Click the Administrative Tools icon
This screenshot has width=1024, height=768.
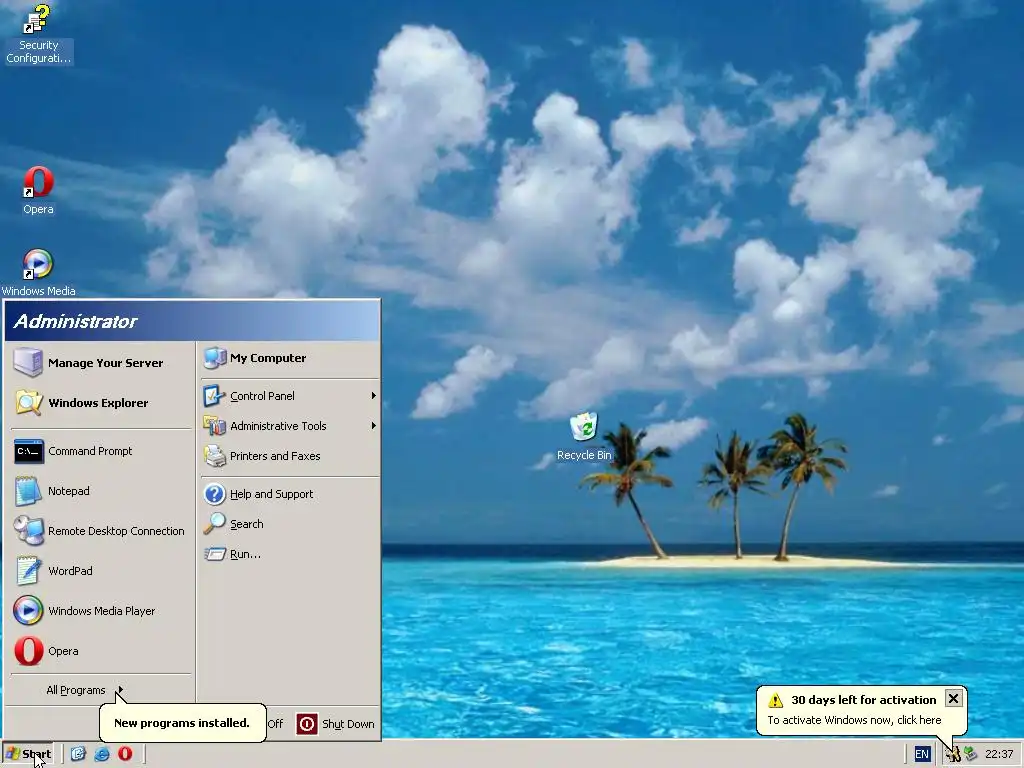coord(214,426)
